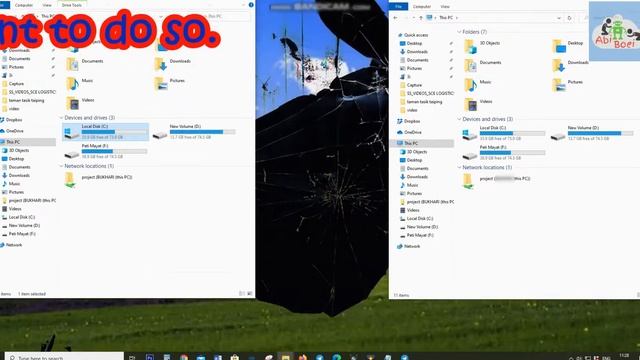Select OneDrive in left window sidebar
The image size is (640, 360).
pyautogui.click(x=12, y=131)
